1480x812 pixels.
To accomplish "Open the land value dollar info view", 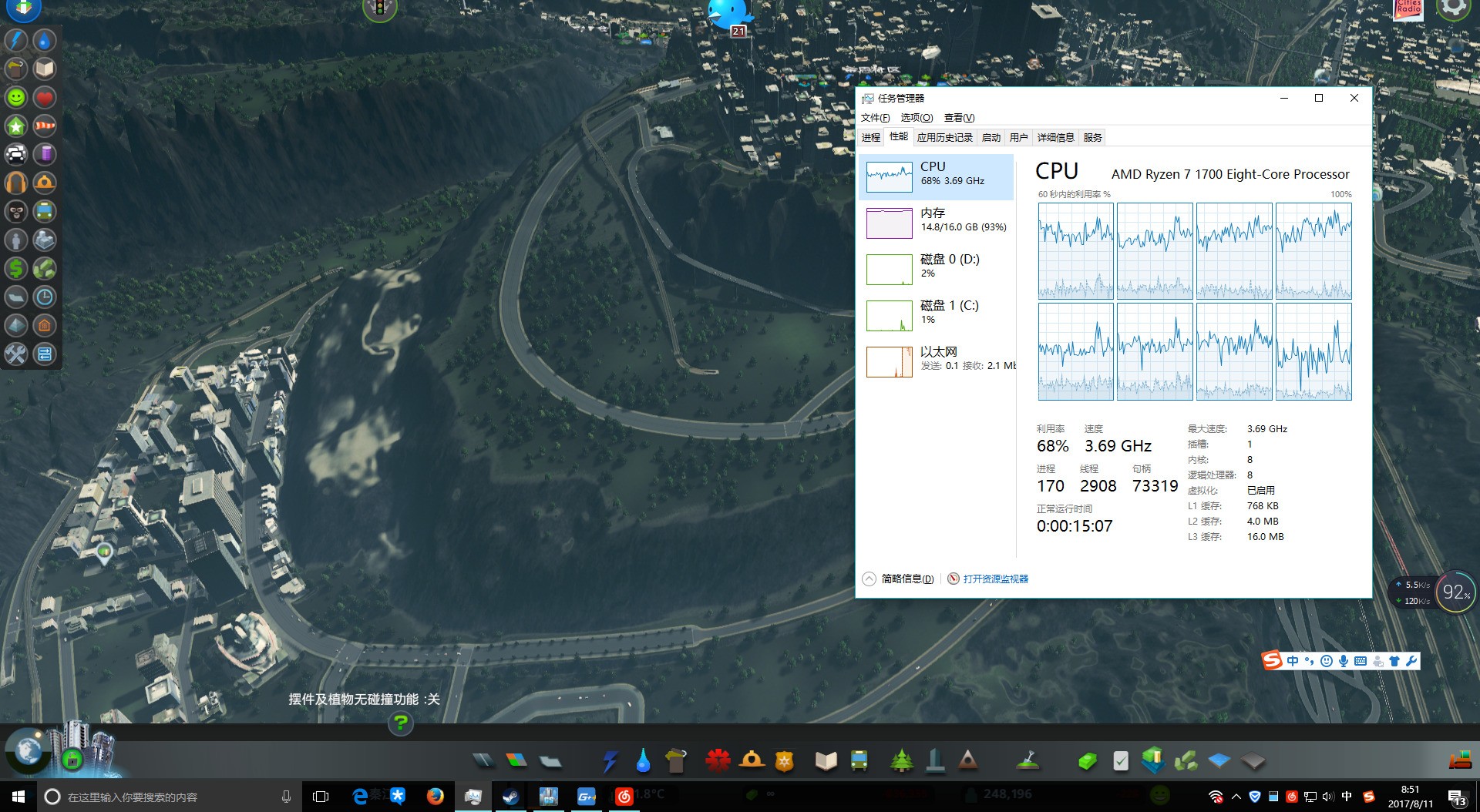I will (16, 268).
